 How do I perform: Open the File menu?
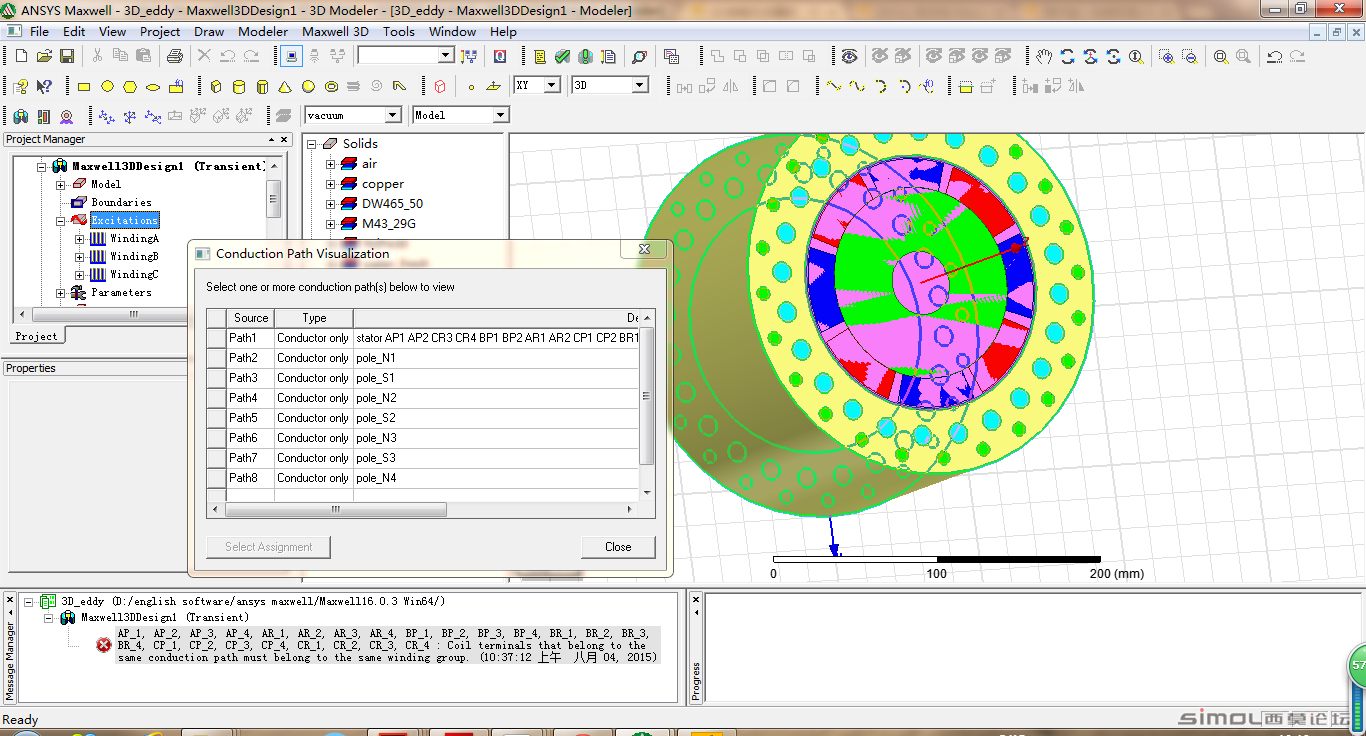(39, 32)
